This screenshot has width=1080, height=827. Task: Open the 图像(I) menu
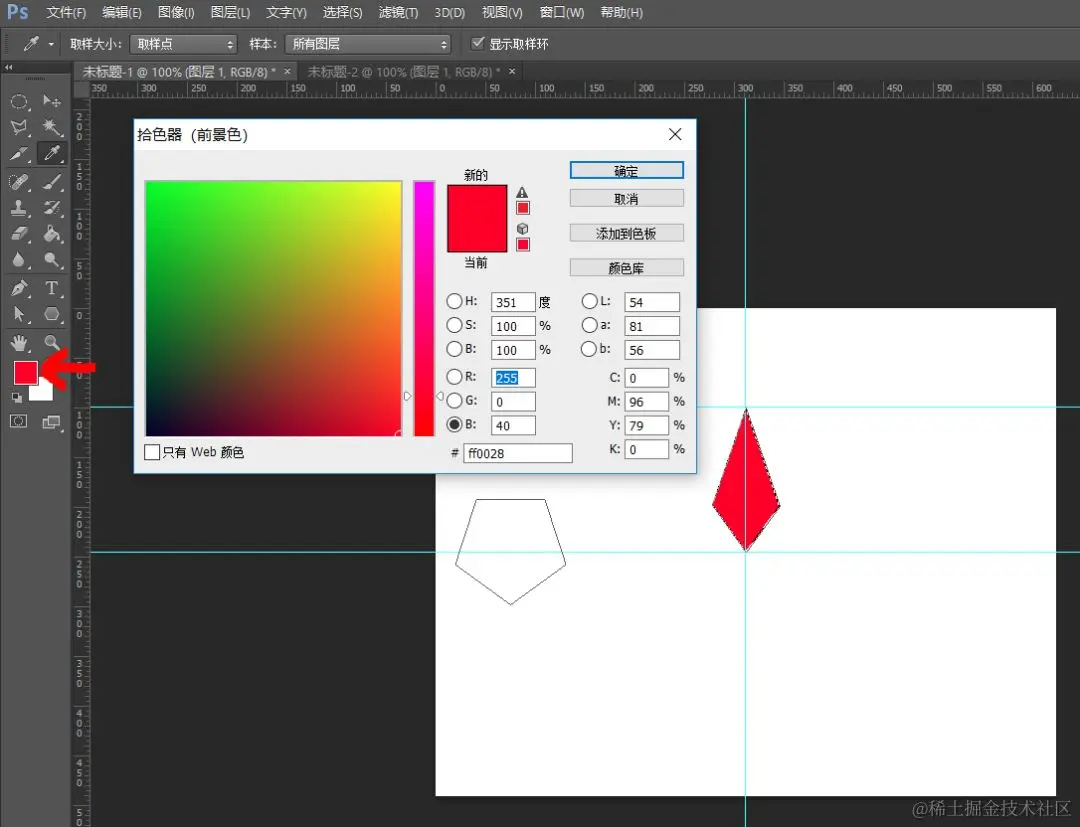click(176, 12)
